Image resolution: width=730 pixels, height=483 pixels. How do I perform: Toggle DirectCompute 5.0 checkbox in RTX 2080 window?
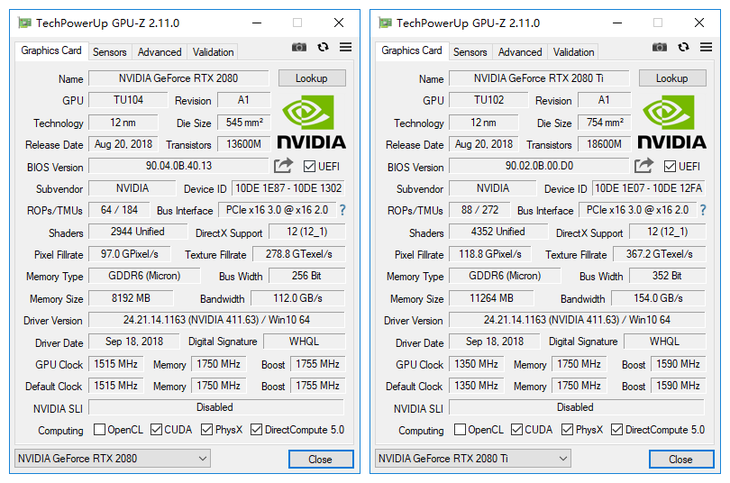point(256,429)
